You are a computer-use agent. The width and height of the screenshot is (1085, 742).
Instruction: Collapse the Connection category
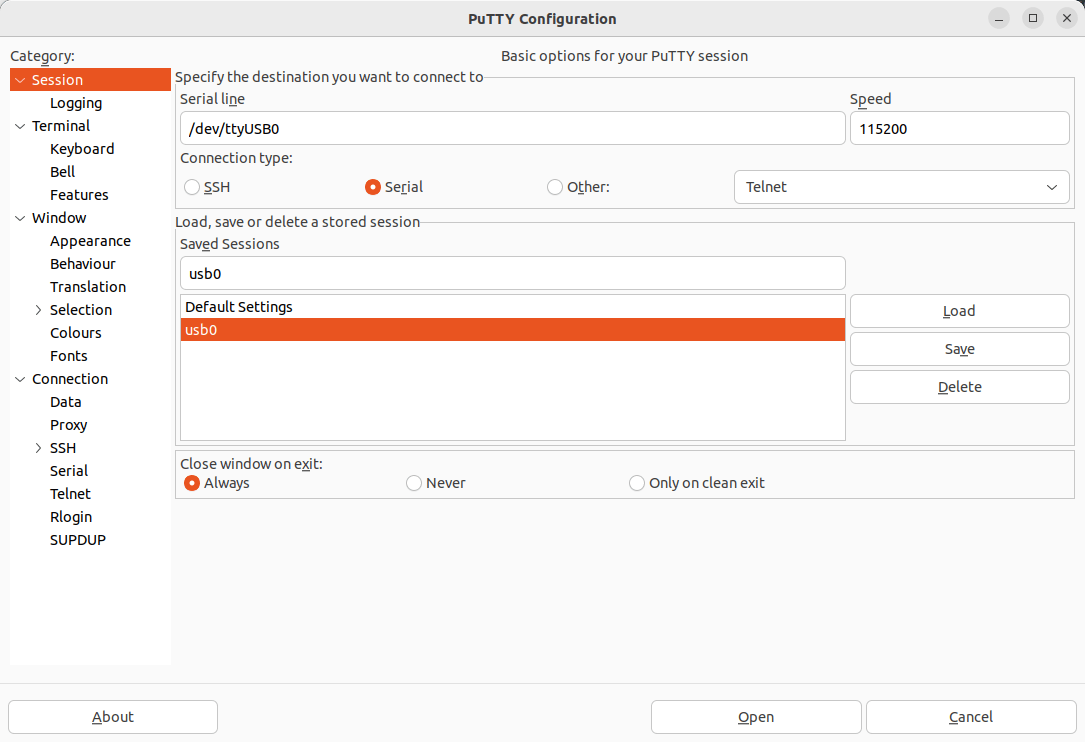pos(19,378)
